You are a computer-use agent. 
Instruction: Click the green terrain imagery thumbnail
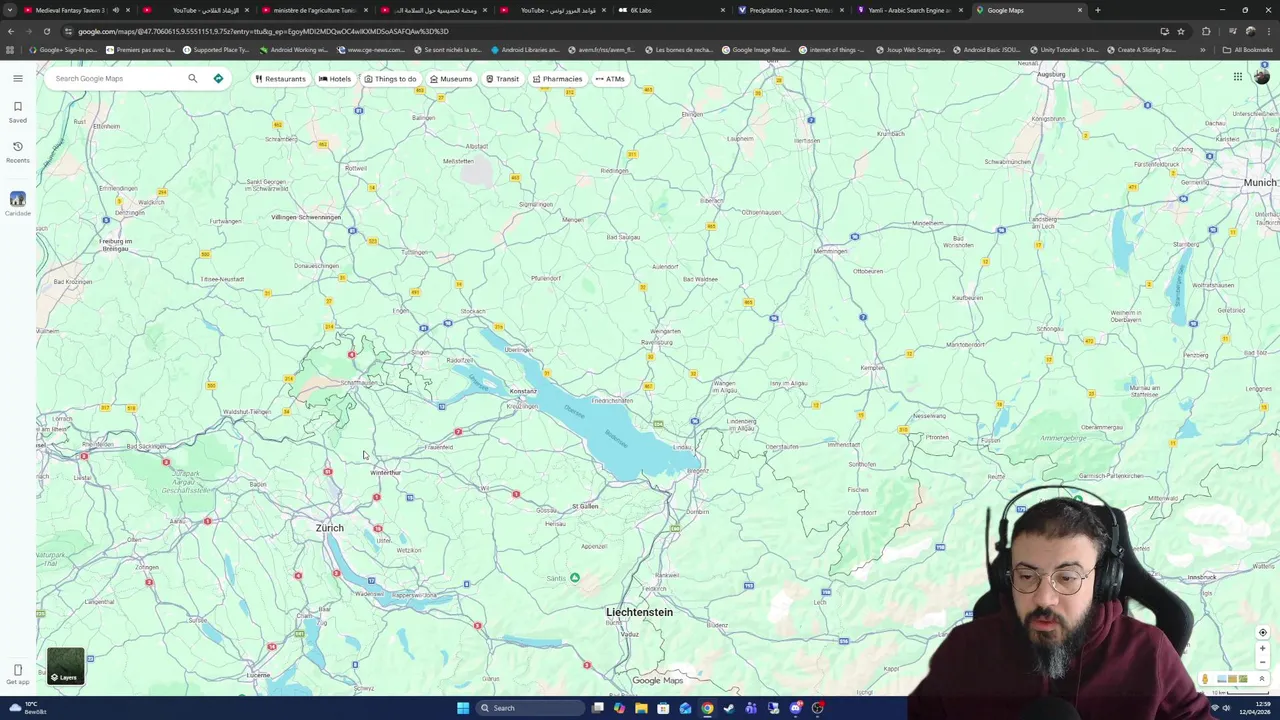(1243, 679)
